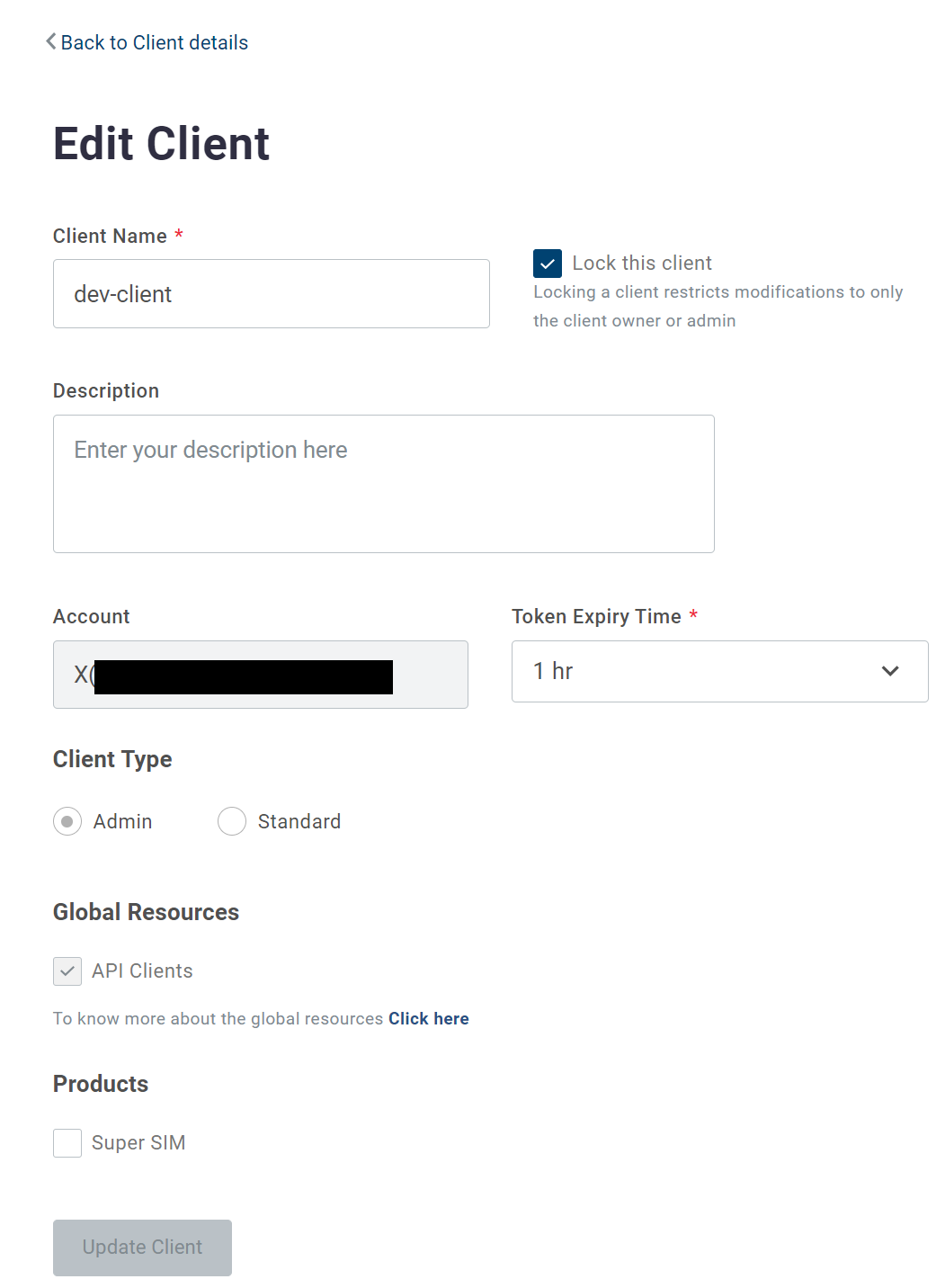Click the Standard client type label
Screen dimensions: 945x1288
(299, 821)
